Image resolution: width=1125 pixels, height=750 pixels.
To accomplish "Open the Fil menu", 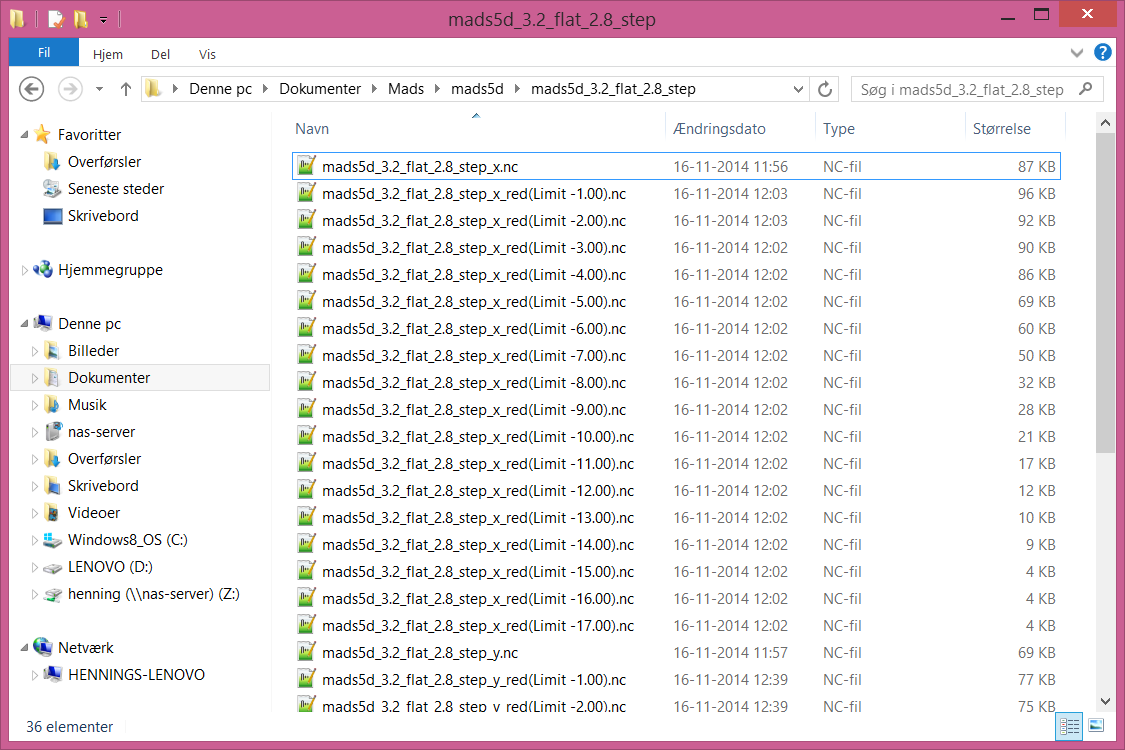I will (x=44, y=54).
